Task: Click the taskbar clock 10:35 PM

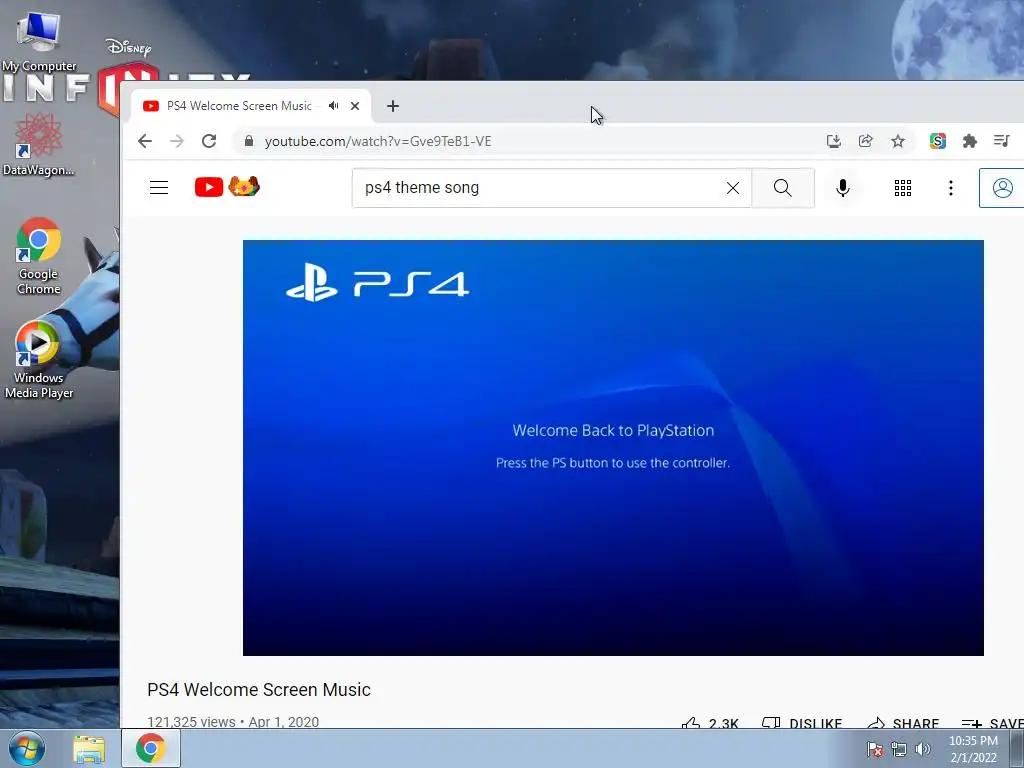Action: click(973, 748)
